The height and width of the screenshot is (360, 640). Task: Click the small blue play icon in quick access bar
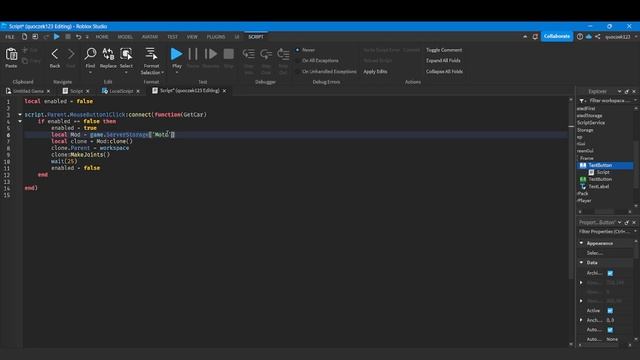(x=56, y=37)
